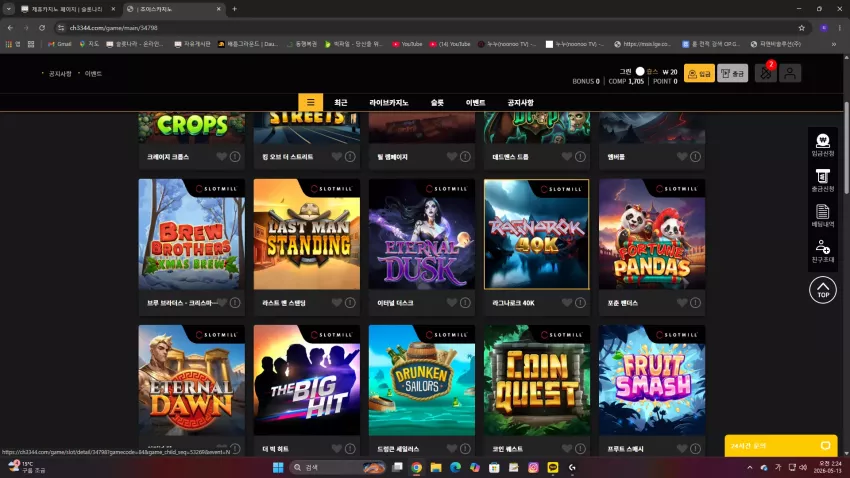Open the Chrome tab search dropdown arrow
Viewport: 850px width, 478px height.
(x=9, y=9)
